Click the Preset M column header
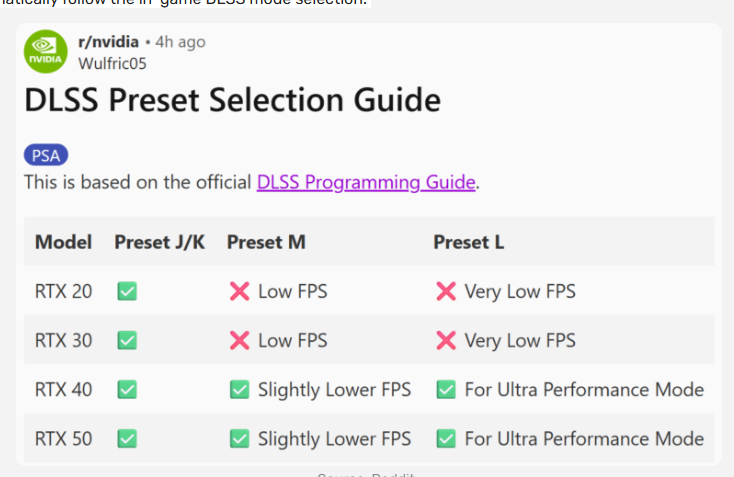 266,242
